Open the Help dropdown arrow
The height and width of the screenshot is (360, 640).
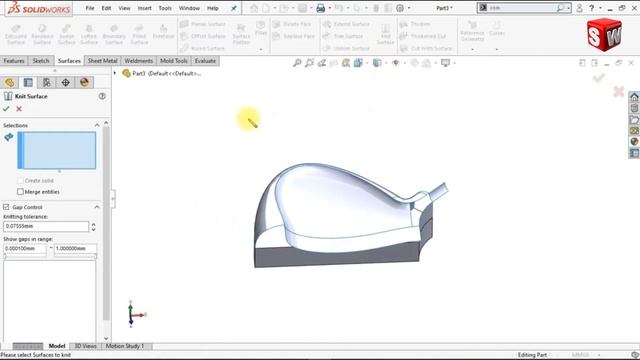coord(600,8)
